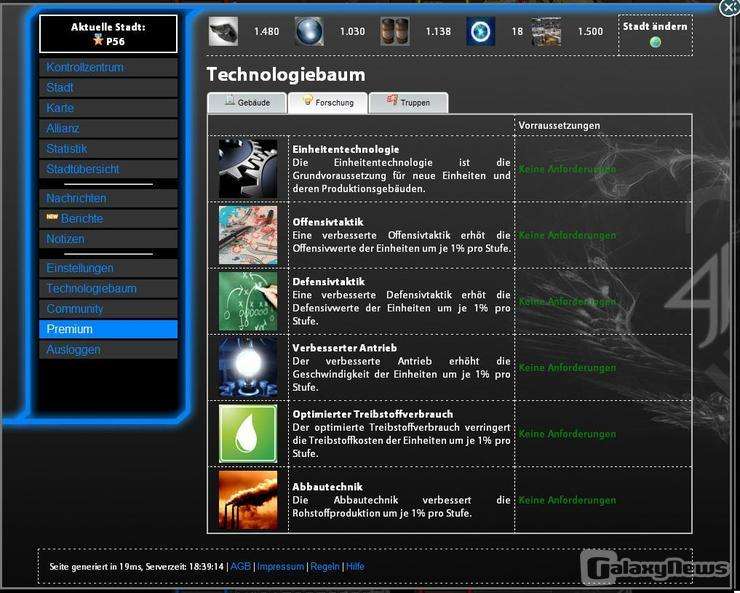Open the Impressum footer link
Viewport: 740px width, 593px height.
tap(280, 566)
